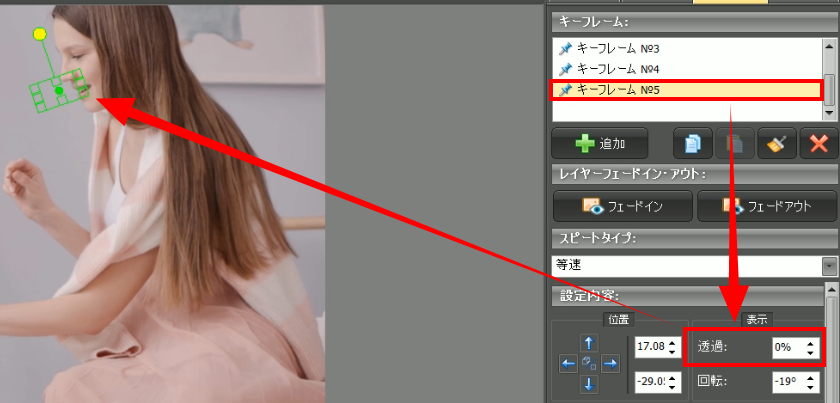Click the paste keyframe icon
The width and height of the screenshot is (840, 403).
click(734, 143)
